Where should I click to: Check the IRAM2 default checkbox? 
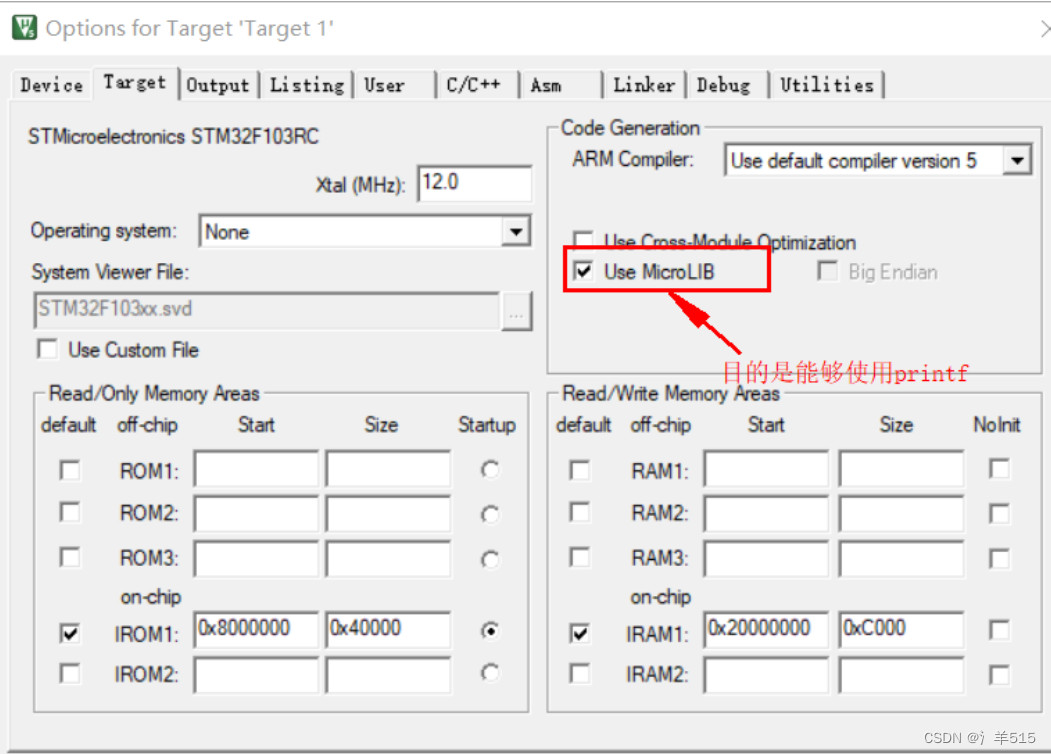(x=580, y=673)
